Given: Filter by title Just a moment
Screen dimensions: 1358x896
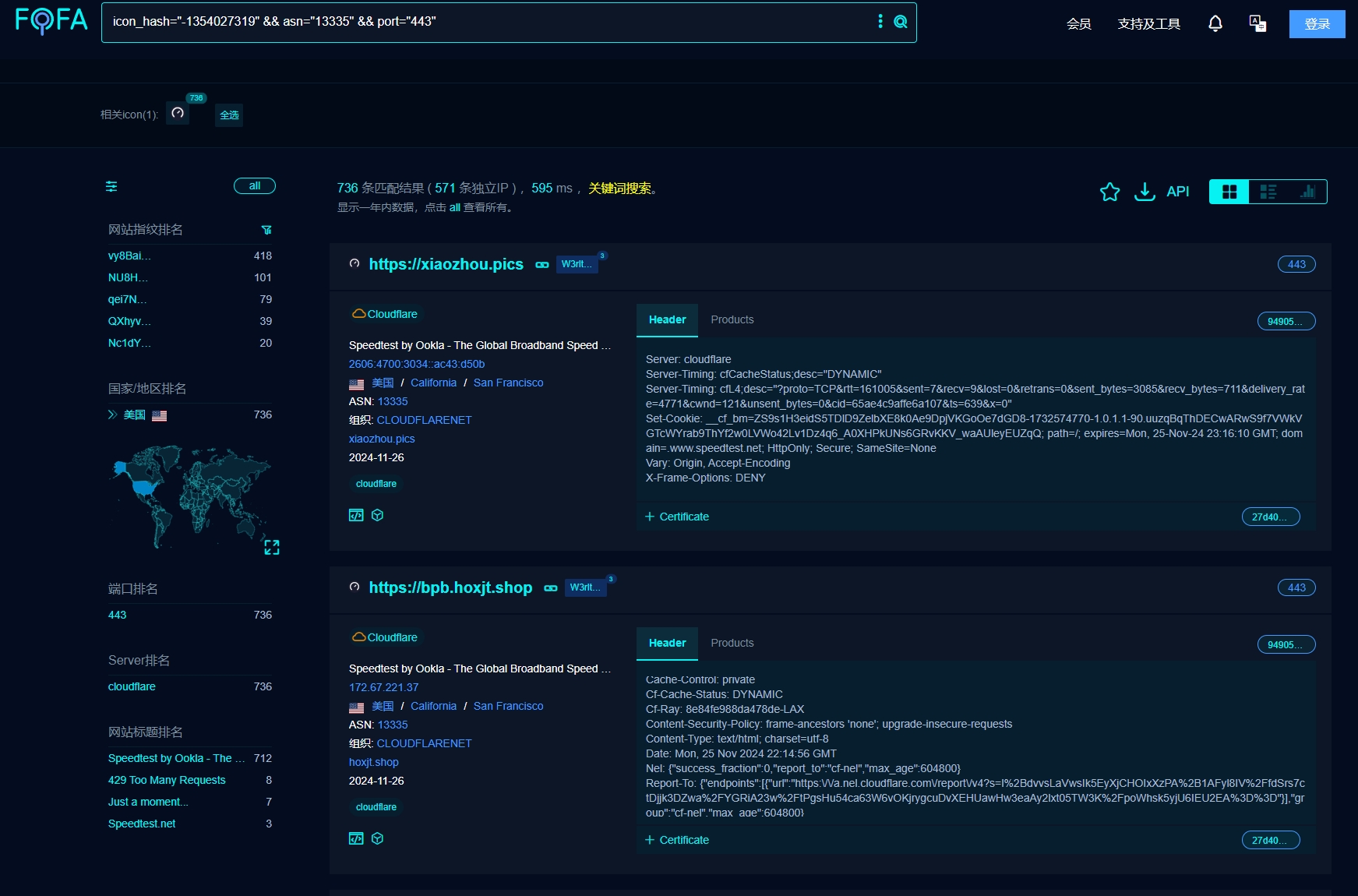Looking at the screenshot, I should [x=148, y=802].
